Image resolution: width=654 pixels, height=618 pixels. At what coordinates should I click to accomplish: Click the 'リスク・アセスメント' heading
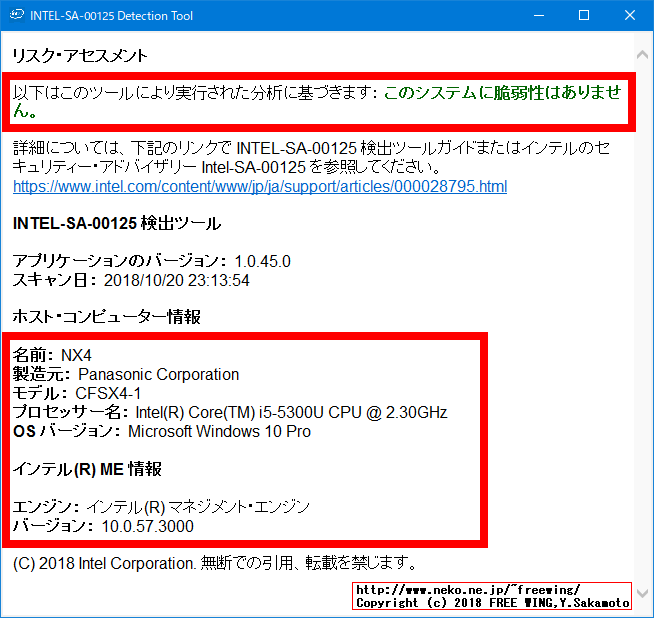pyautogui.click(x=80, y=55)
